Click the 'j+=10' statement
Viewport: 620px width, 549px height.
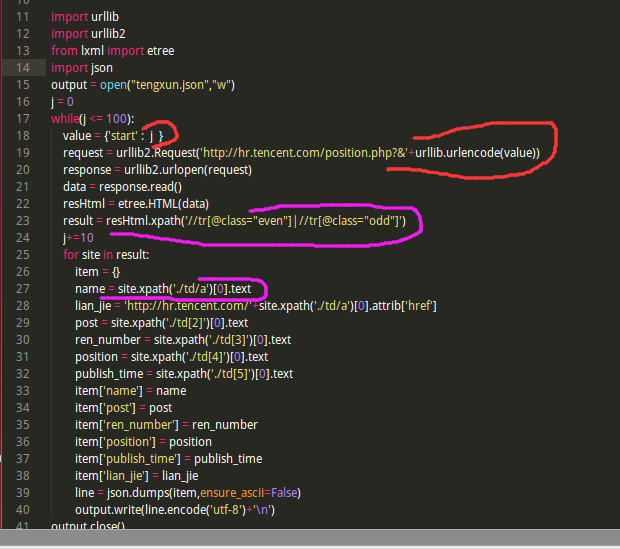point(78,238)
